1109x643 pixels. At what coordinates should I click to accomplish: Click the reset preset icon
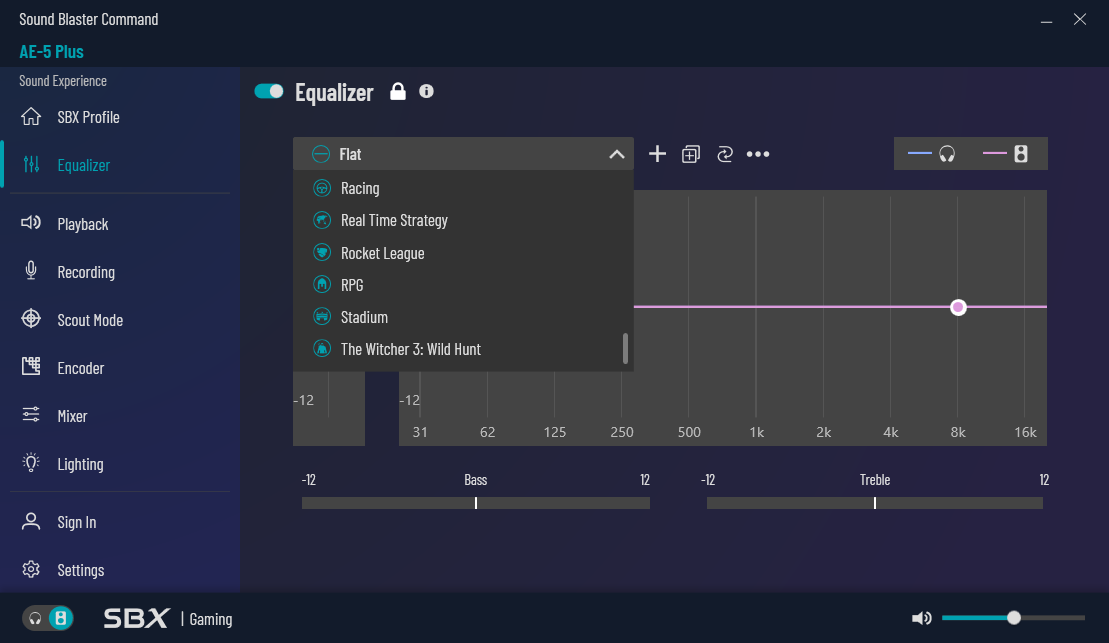coord(725,154)
